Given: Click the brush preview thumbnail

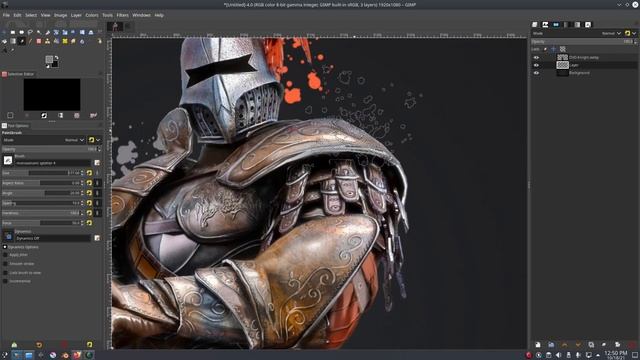Looking at the screenshot, I should (x=8, y=160).
